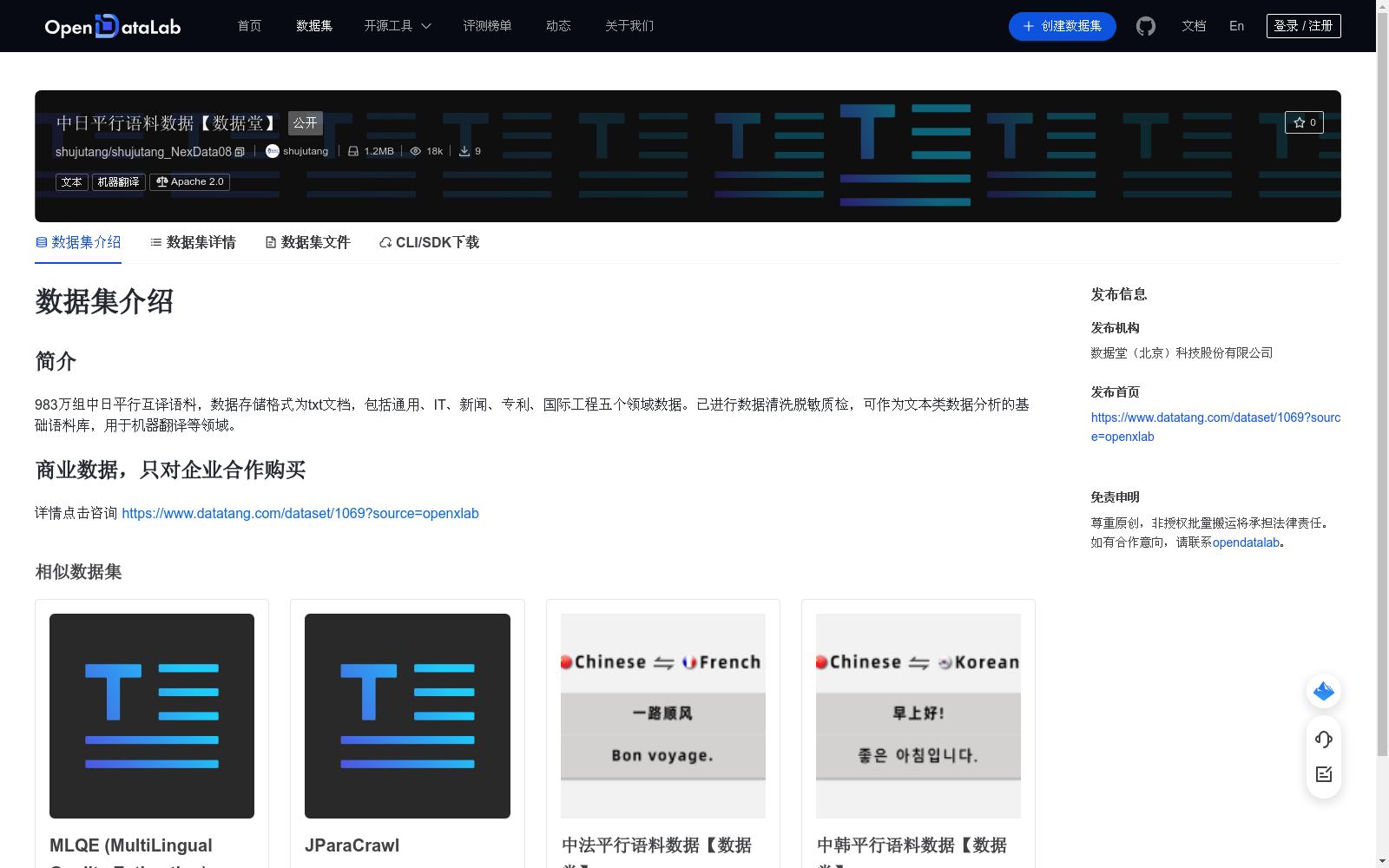Click the 创建数据集 button
This screenshot has width=1389, height=868.
[1063, 26]
